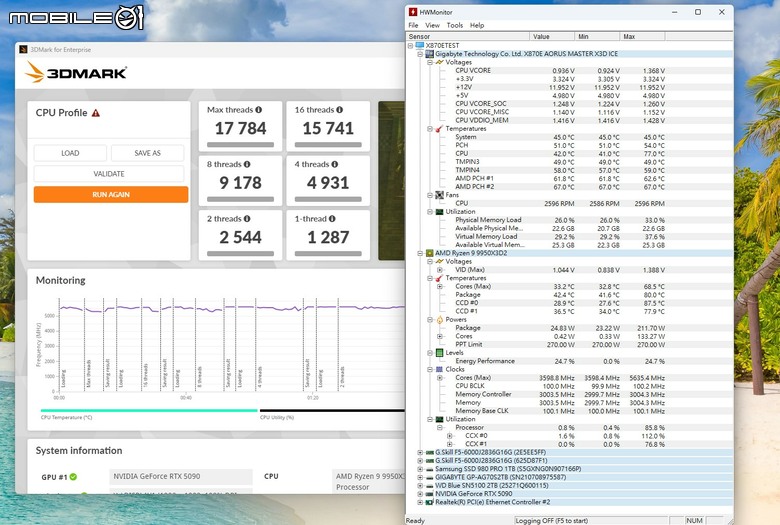Click the Max column header
The height and width of the screenshot is (525, 780).
[642, 36]
